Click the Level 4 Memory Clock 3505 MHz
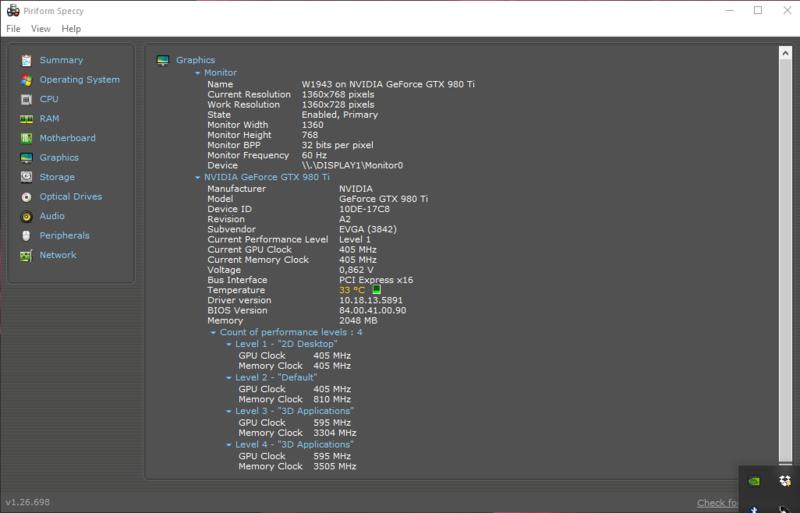 coord(335,466)
